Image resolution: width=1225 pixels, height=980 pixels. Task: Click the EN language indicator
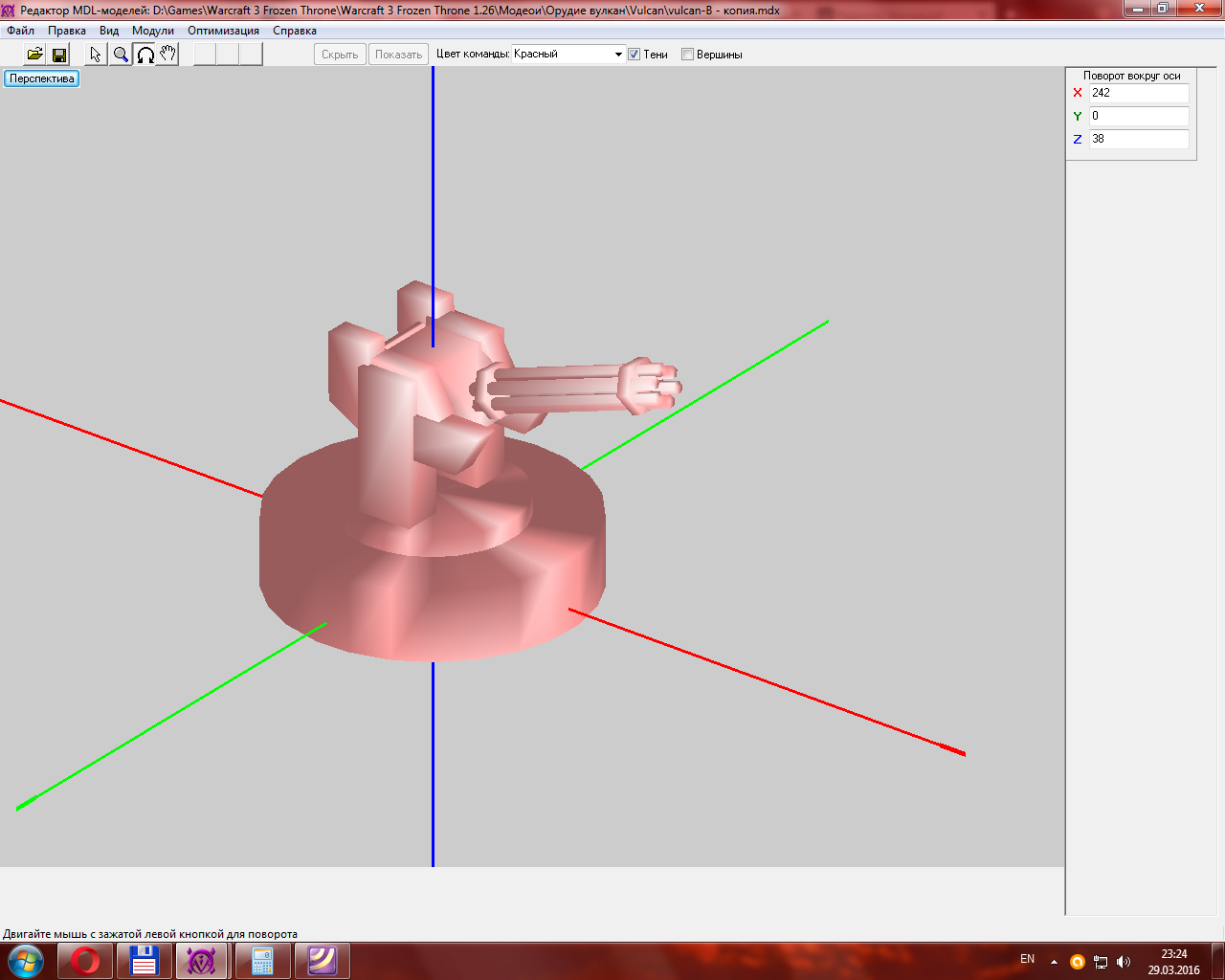click(x=1027, y=959)
